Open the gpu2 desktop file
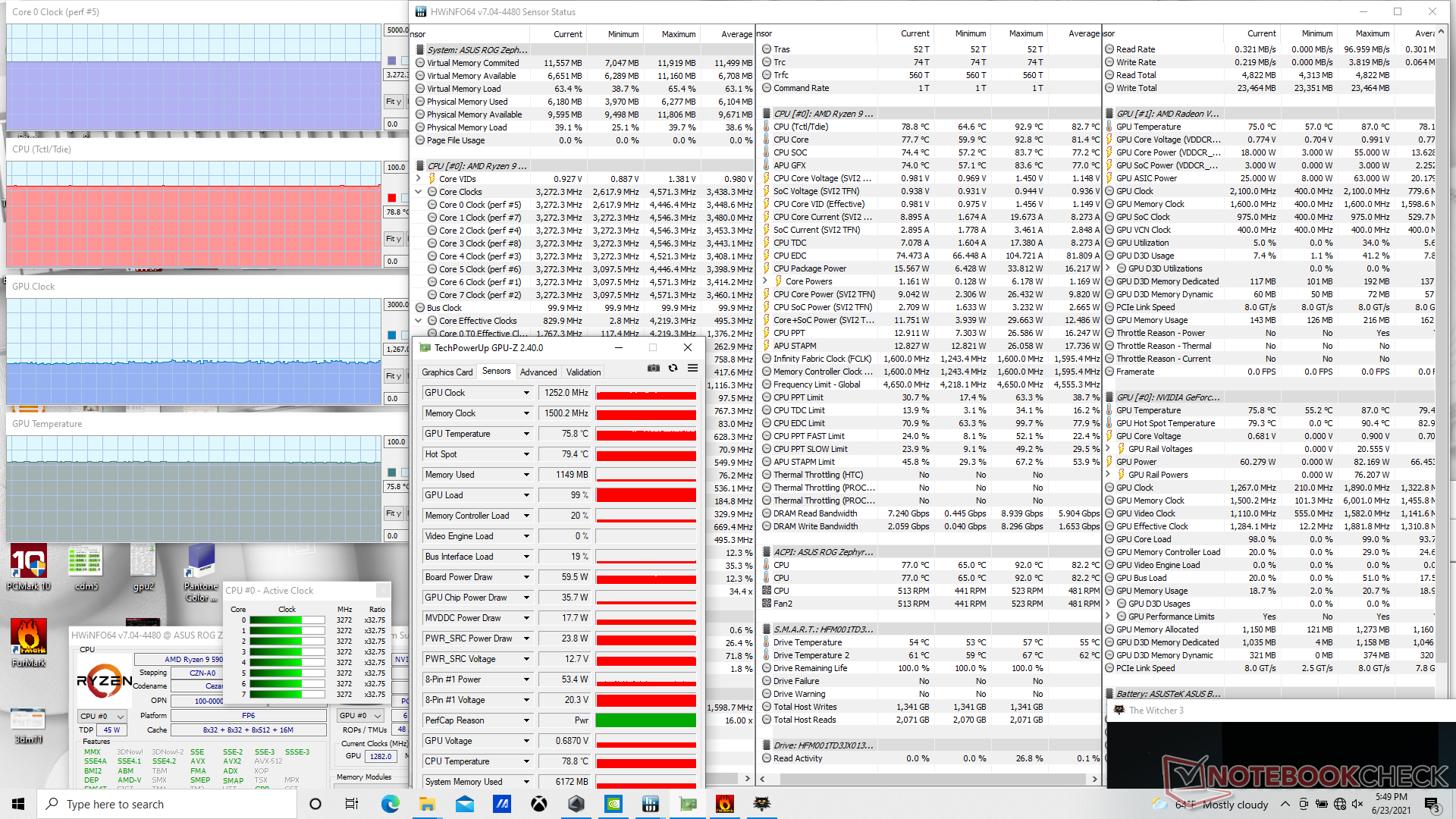 point(143,568)
